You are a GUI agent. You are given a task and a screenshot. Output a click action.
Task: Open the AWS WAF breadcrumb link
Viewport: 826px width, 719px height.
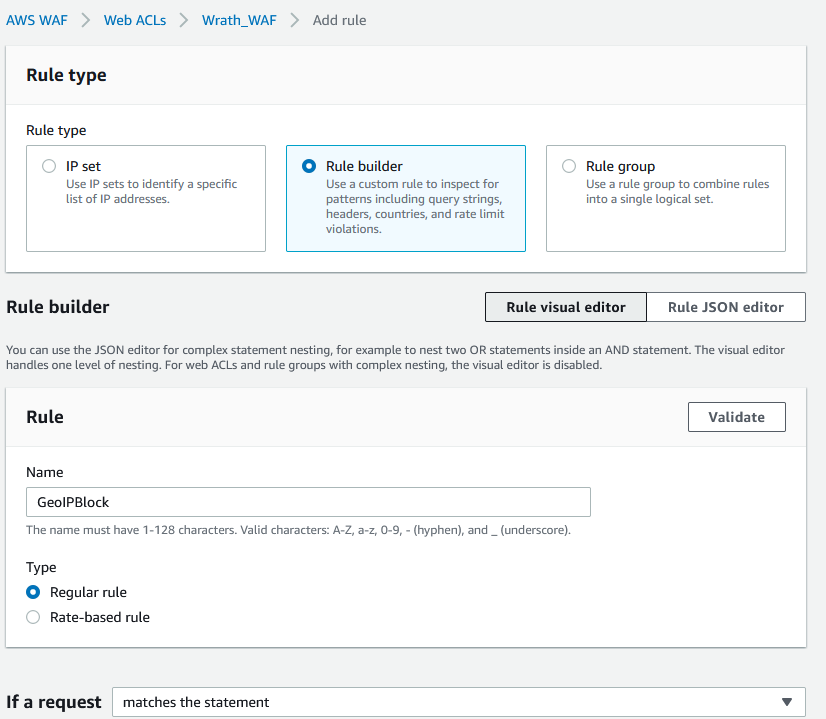39,20
